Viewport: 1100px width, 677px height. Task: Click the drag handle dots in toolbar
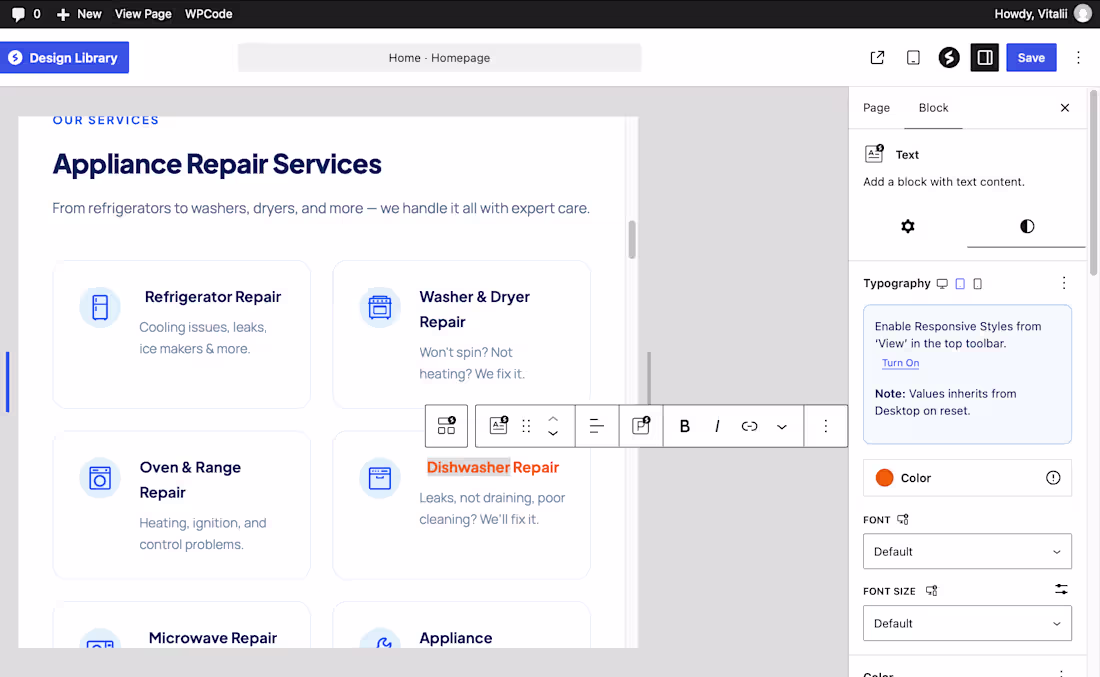click(526, 426)
